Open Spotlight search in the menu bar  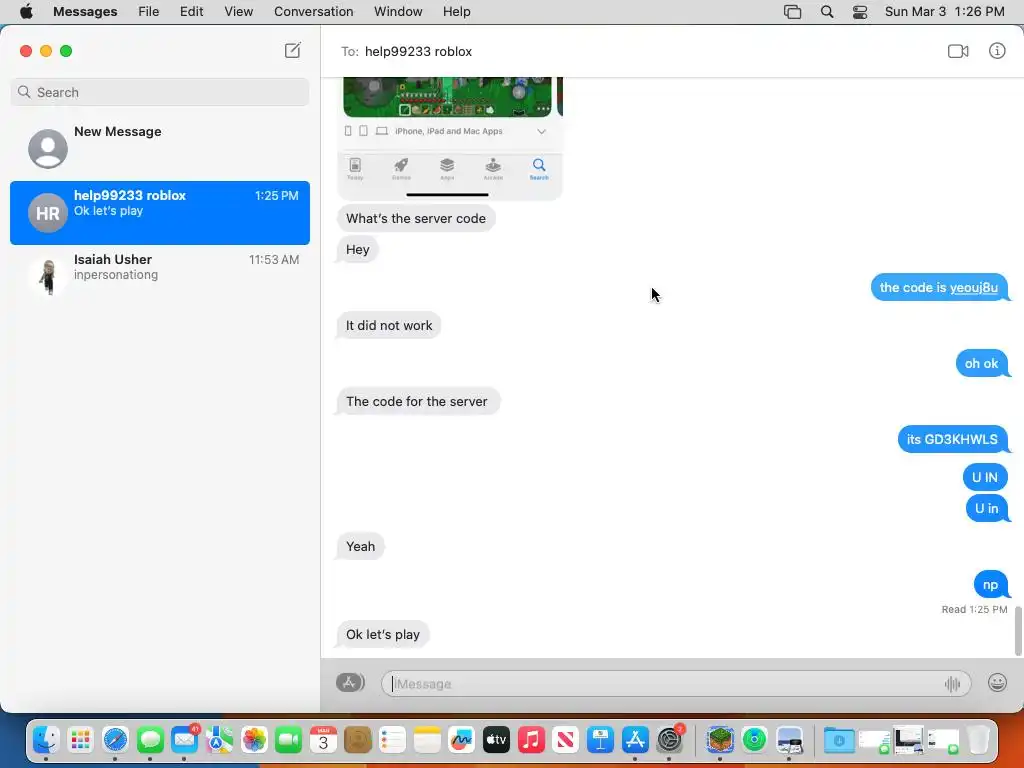click(827, 12)
